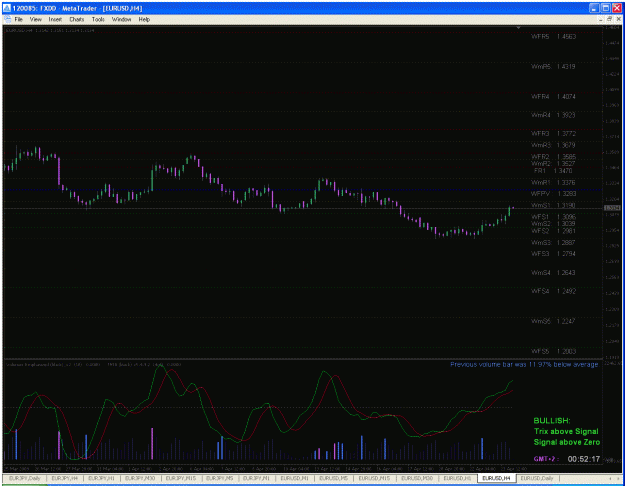Click the WmR4 1.3923 pivot label
625x486 pixels.
[553, 115]
